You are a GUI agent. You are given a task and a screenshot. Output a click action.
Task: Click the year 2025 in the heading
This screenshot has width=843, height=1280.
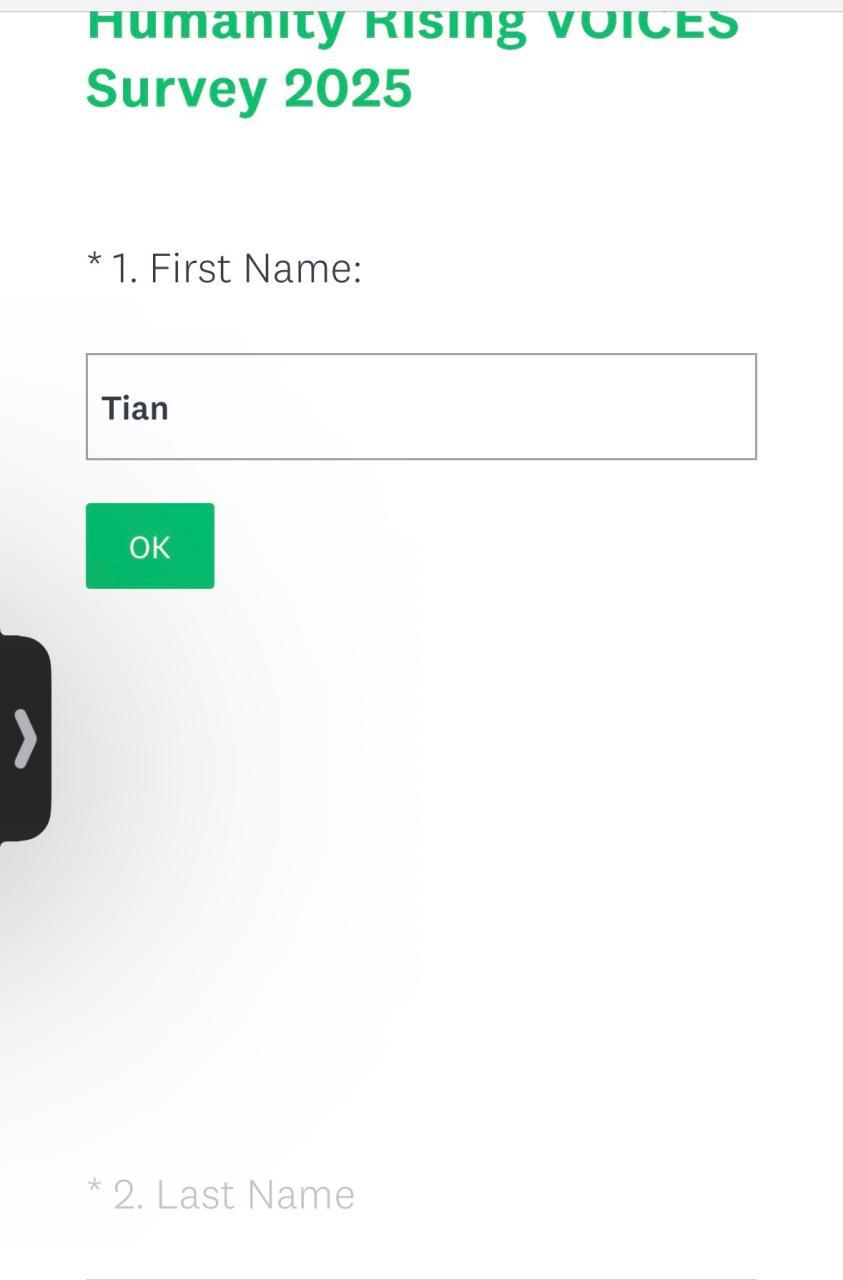(x=348, y=89)
